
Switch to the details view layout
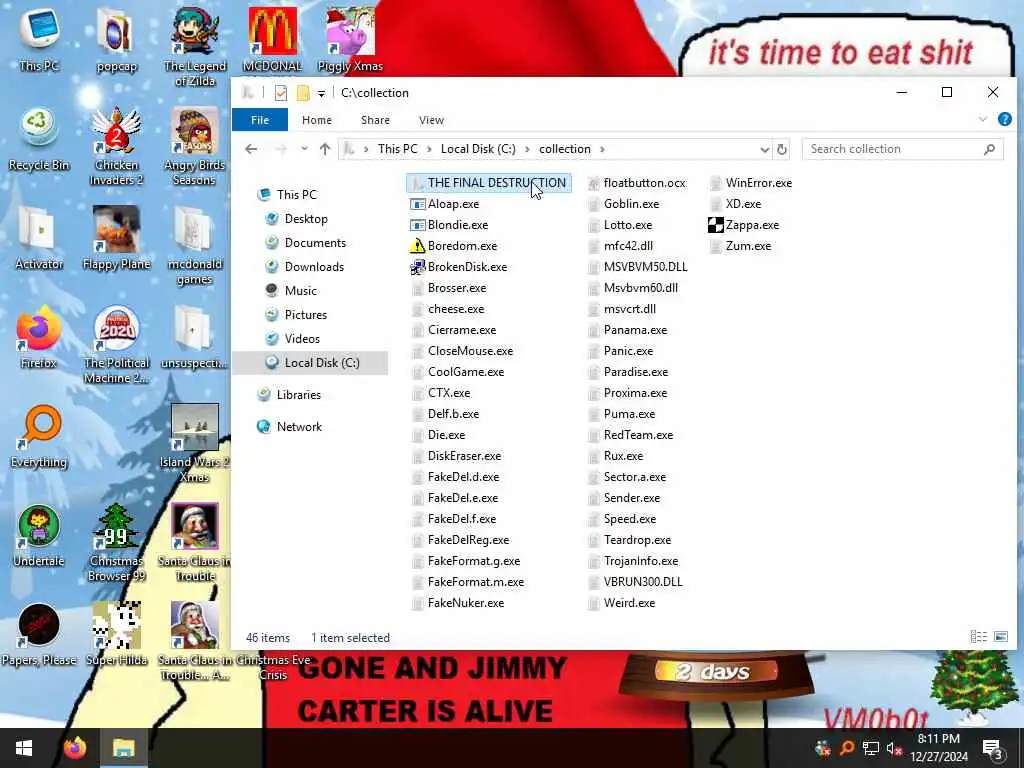[x=978, y=637]
